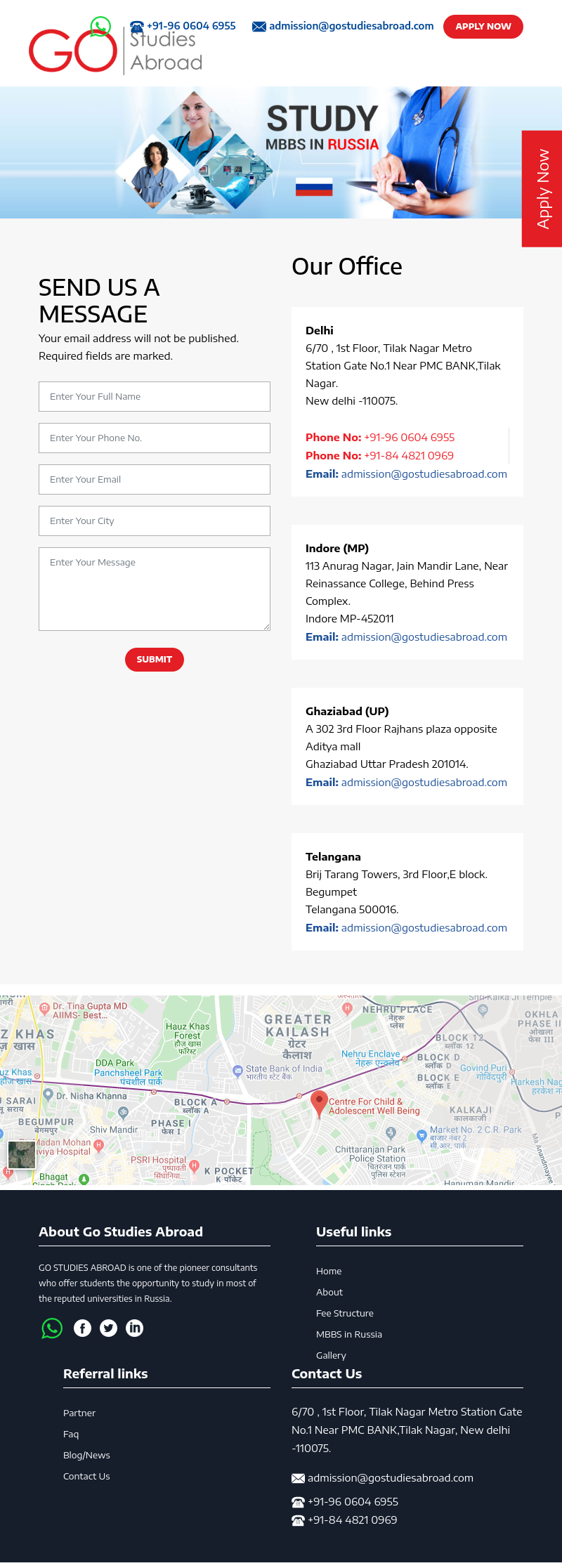Viewport: 562px width, 1568px height.
Task: Open Blog/News in Referral links
Action: point(86,1456)
